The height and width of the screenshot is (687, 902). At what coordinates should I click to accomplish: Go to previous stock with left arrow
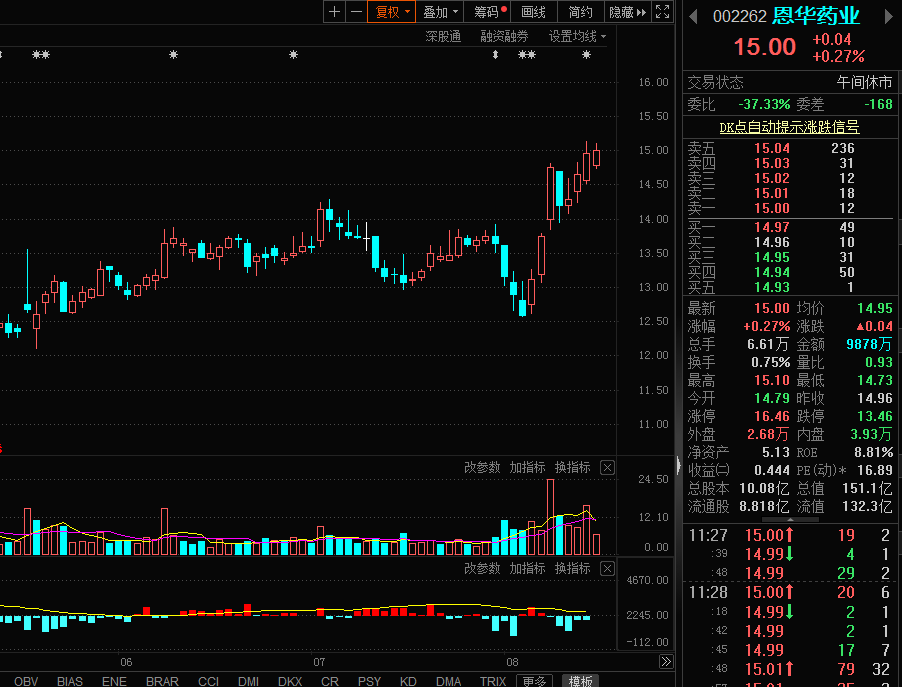(691, 15)
